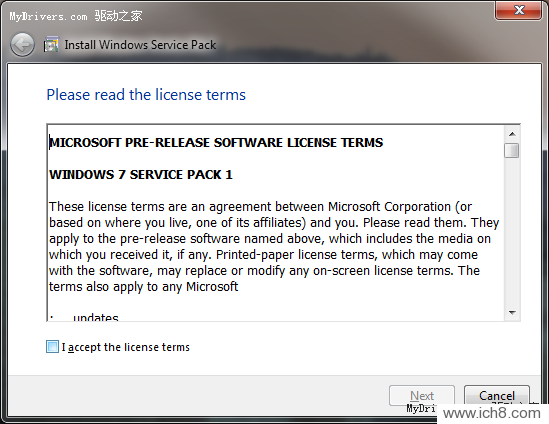Image resolution: width=549 pixels, height=424 pixels.
Task: Cancel the service pack installation
Action: [x=497, y=396]
